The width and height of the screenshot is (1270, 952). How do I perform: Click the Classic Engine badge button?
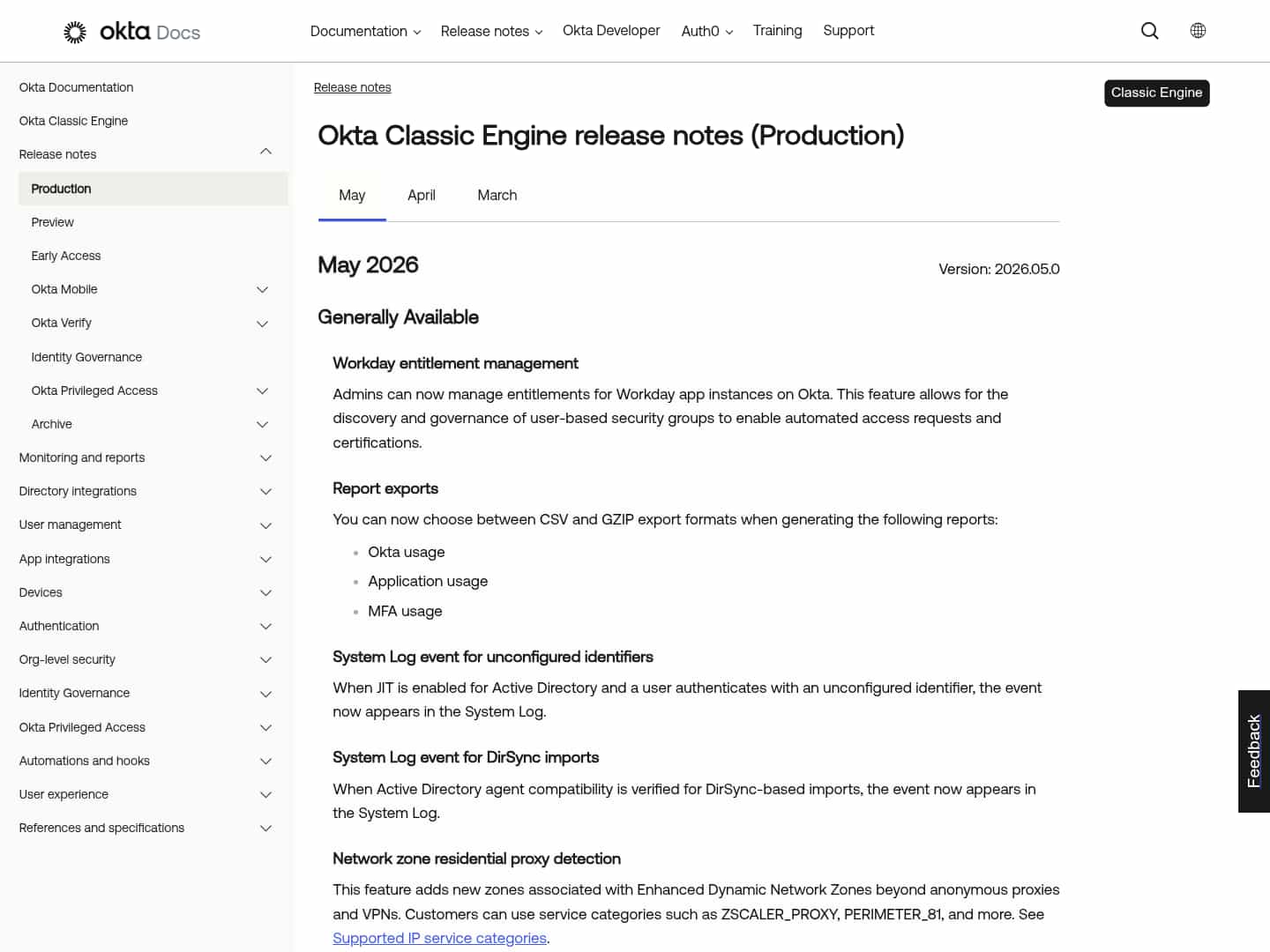click(1156, 93)
